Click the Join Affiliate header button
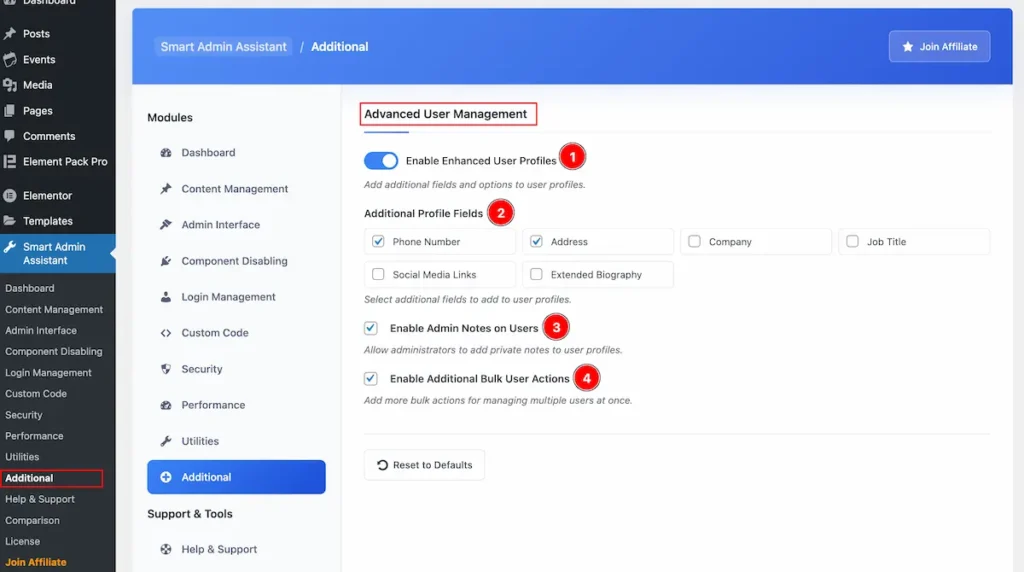The image size is (1024, 572). [939, 46]
